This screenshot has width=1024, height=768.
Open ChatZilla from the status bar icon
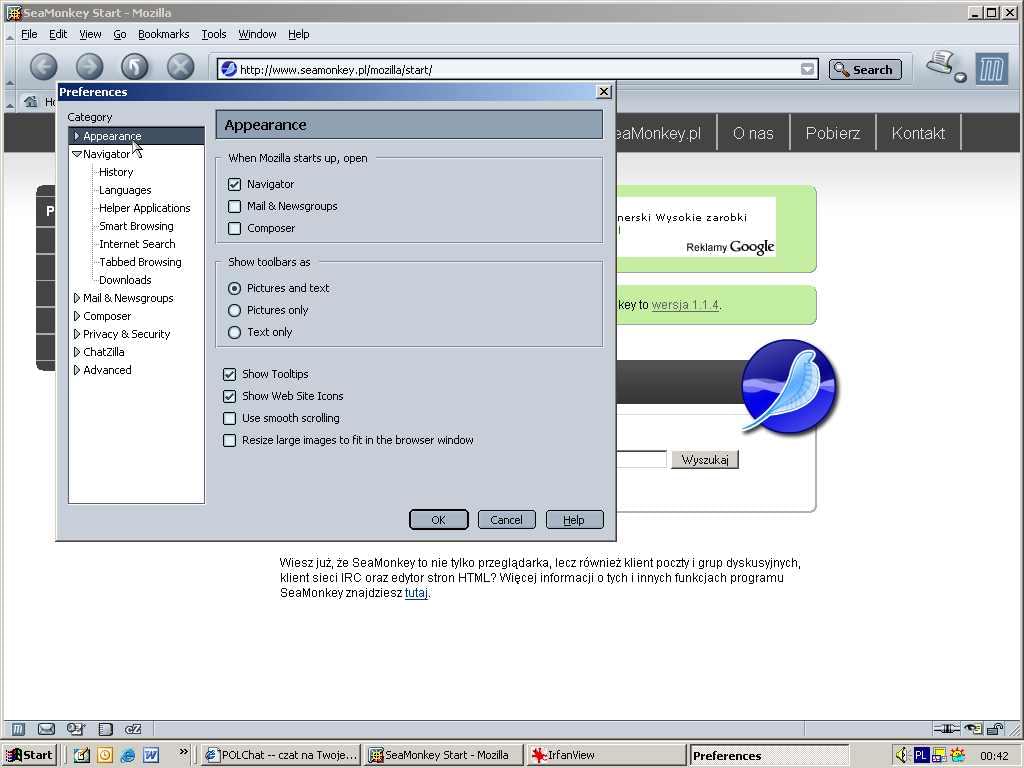click(133, 729)
